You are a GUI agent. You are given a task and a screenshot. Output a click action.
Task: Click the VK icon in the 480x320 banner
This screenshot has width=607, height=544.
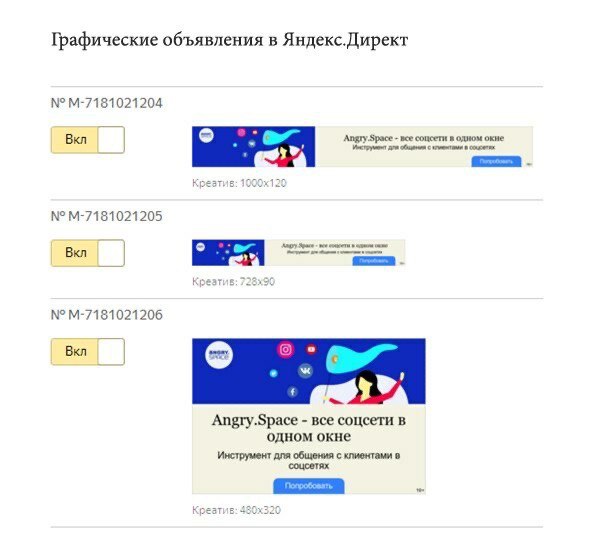(x=305, y=371)
